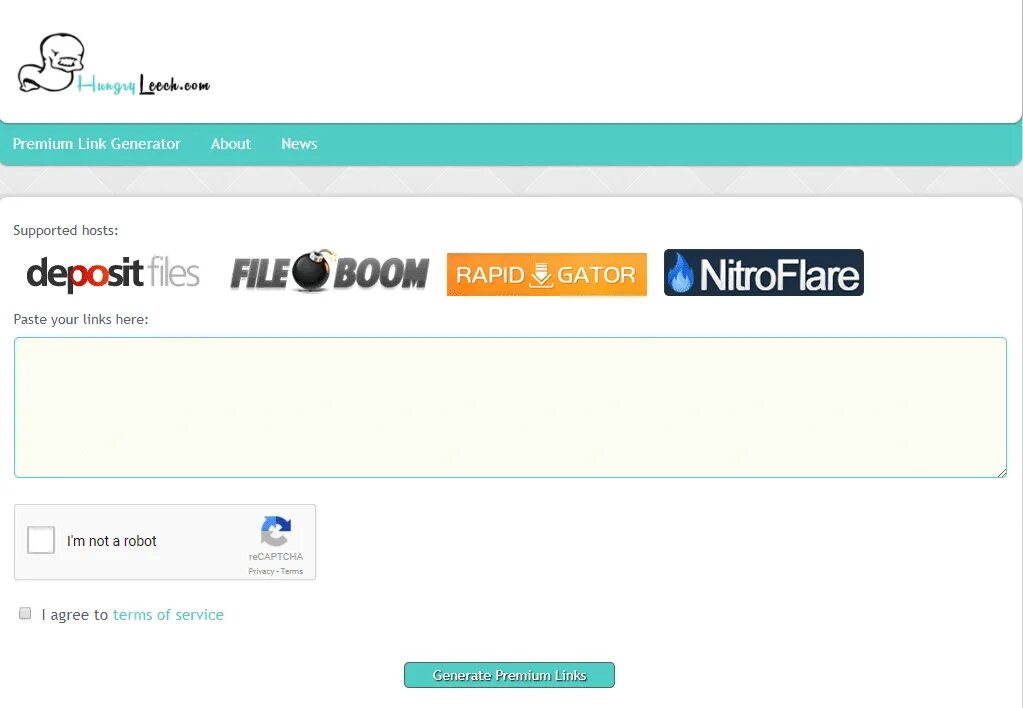Click the text area resize handle
This screenshot has height=708, width=1023.
[x=1002, y=473]
